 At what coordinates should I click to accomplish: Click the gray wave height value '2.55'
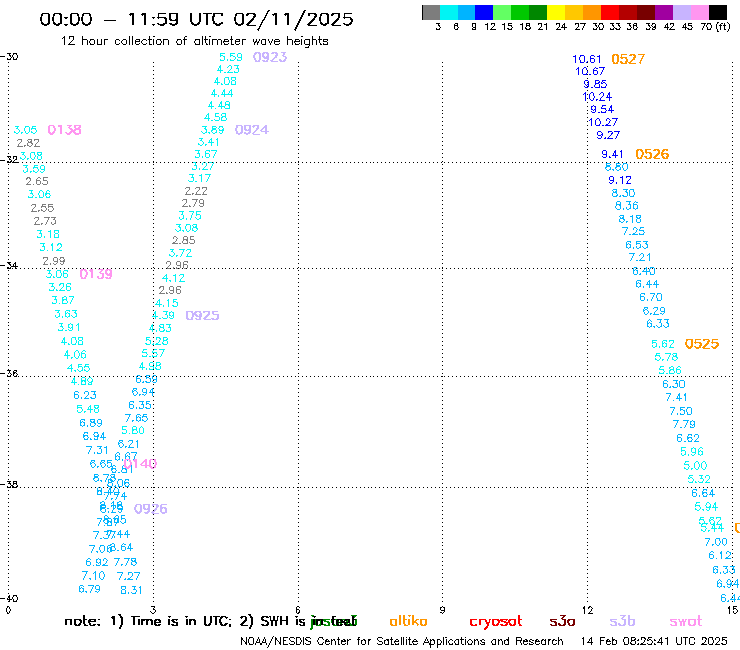click(x=42, y=208)
